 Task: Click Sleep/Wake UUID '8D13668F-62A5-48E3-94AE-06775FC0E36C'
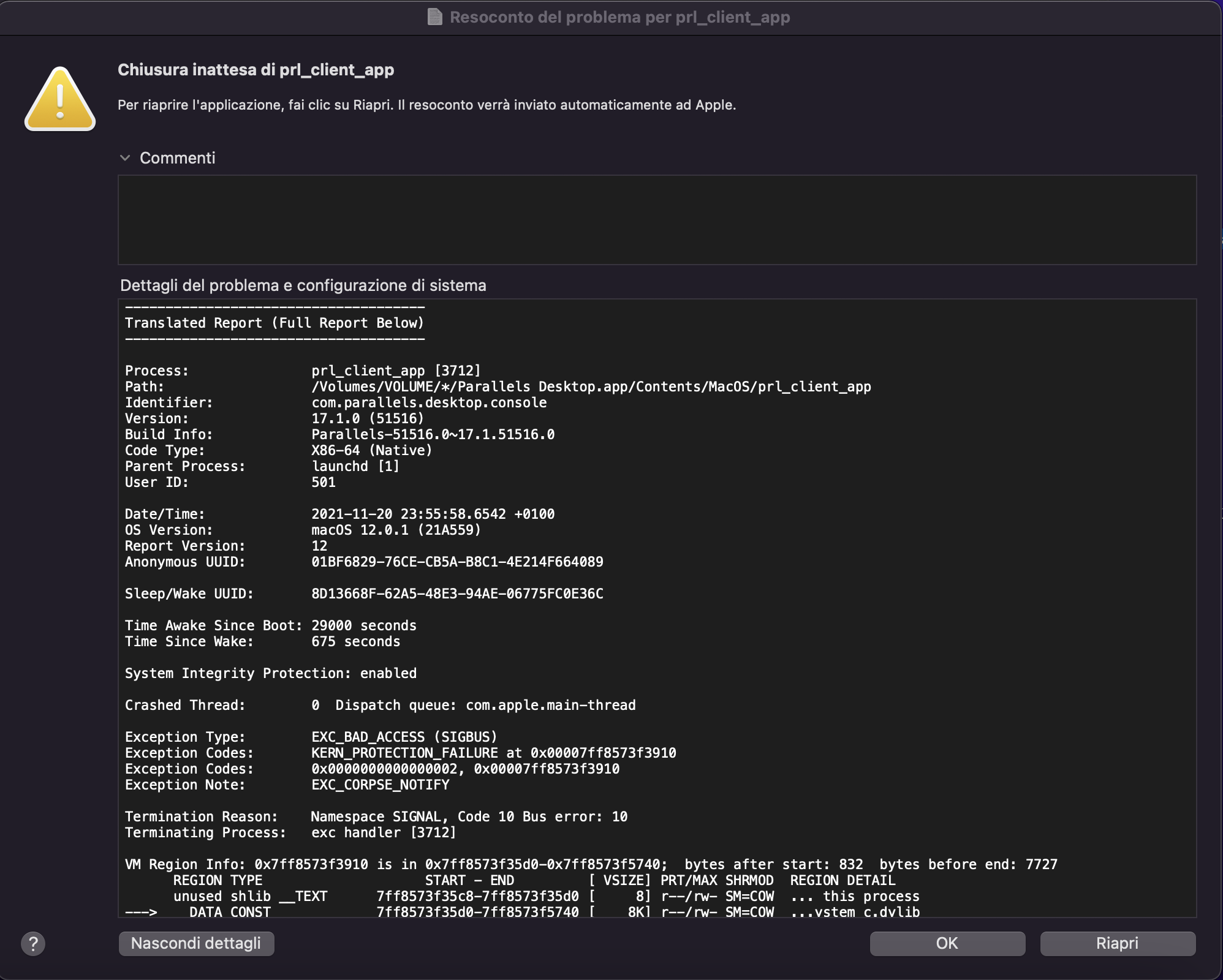[457, 594]
